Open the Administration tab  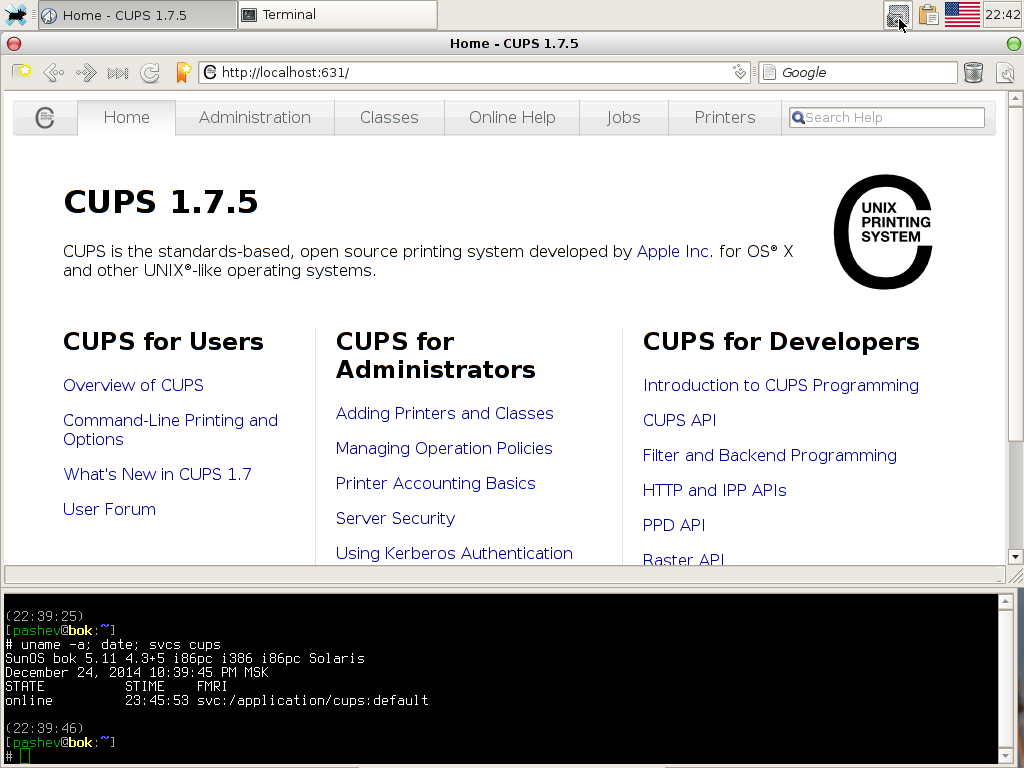click(x=255, y=118)
